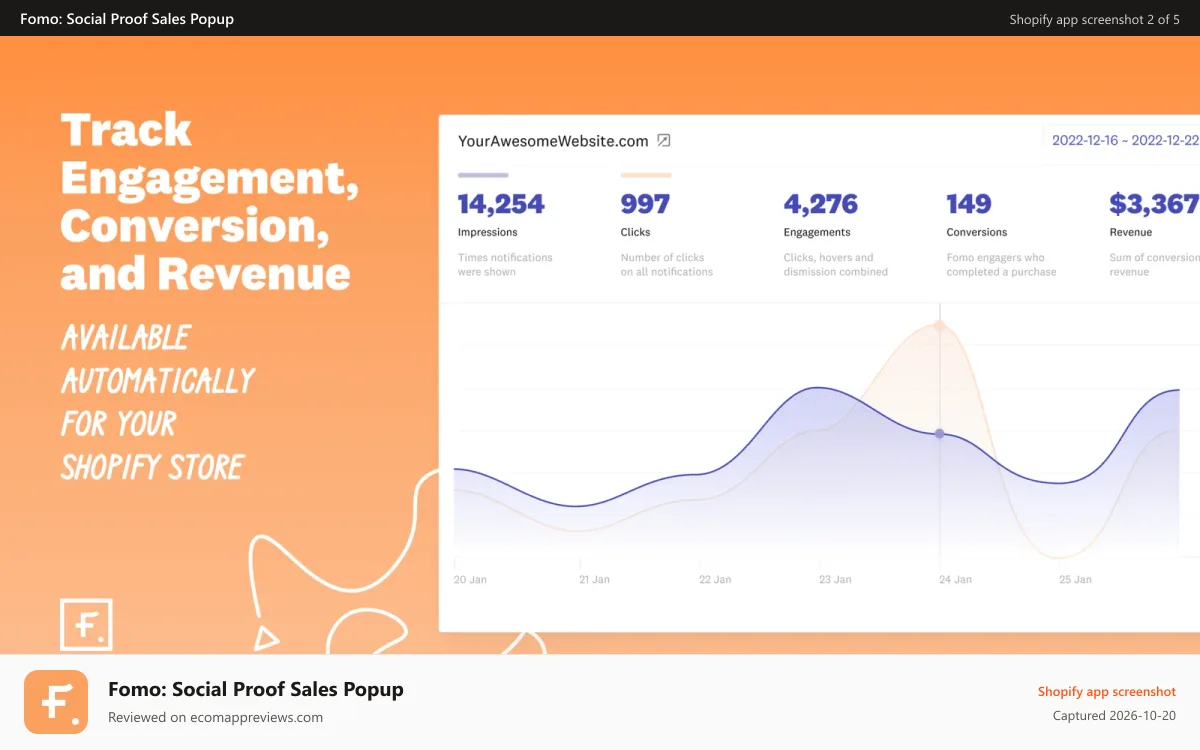Viewport: 1200px width, 750px height.
Task: Click the top bar title Fomo: Social Proof Sales Popup
Action: coord(127,18)
